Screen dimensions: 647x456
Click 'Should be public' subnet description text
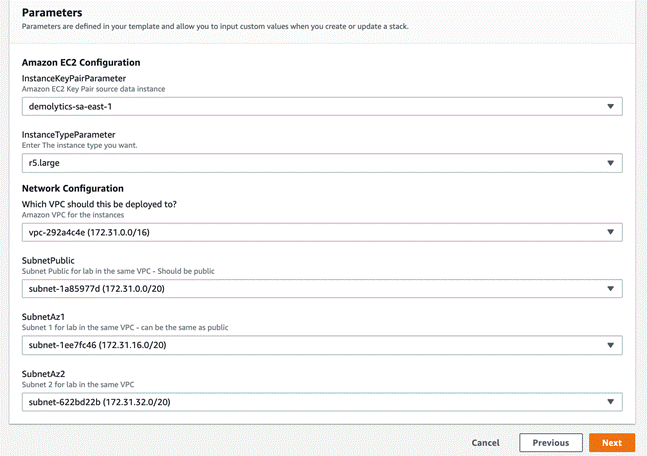(186, 271)
